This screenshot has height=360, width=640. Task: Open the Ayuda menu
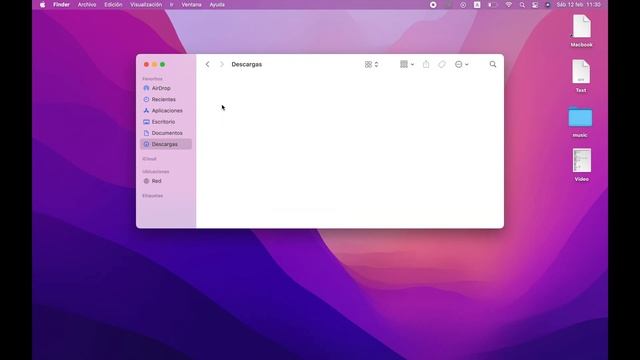pyautogui.click(x=217, y=5)
